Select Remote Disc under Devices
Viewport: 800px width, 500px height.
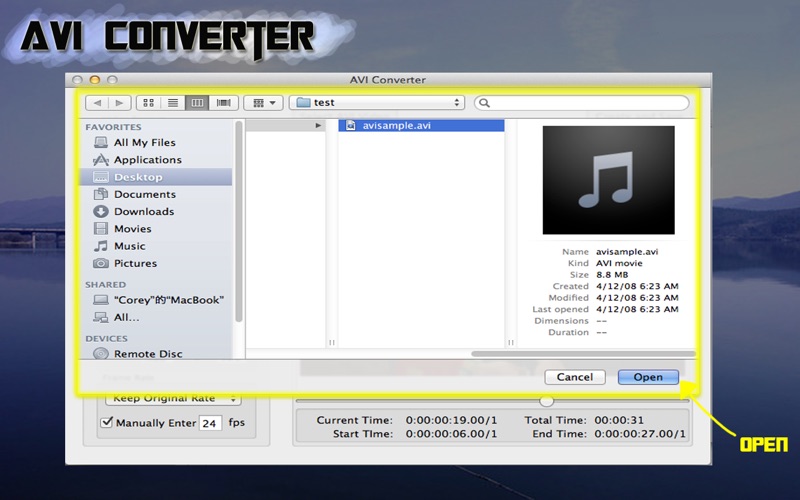156,354
